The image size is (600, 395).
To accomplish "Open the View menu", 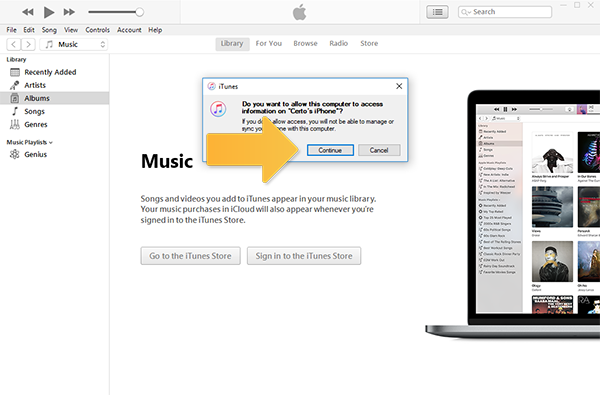I will 71,30.
